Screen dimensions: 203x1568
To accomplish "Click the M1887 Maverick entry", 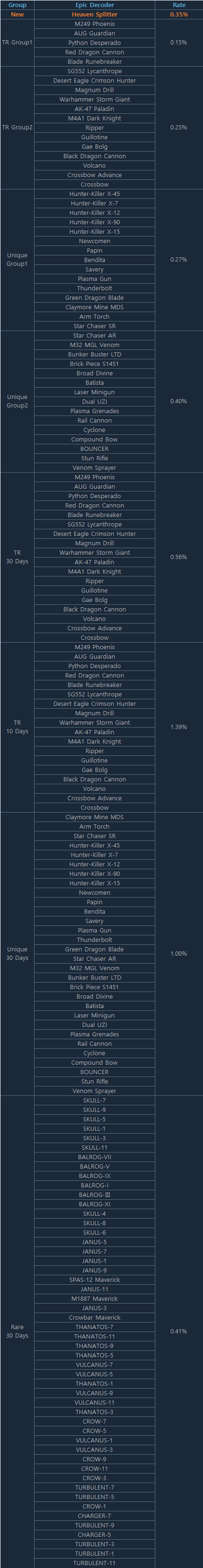I will click(x=94, y=1298).
